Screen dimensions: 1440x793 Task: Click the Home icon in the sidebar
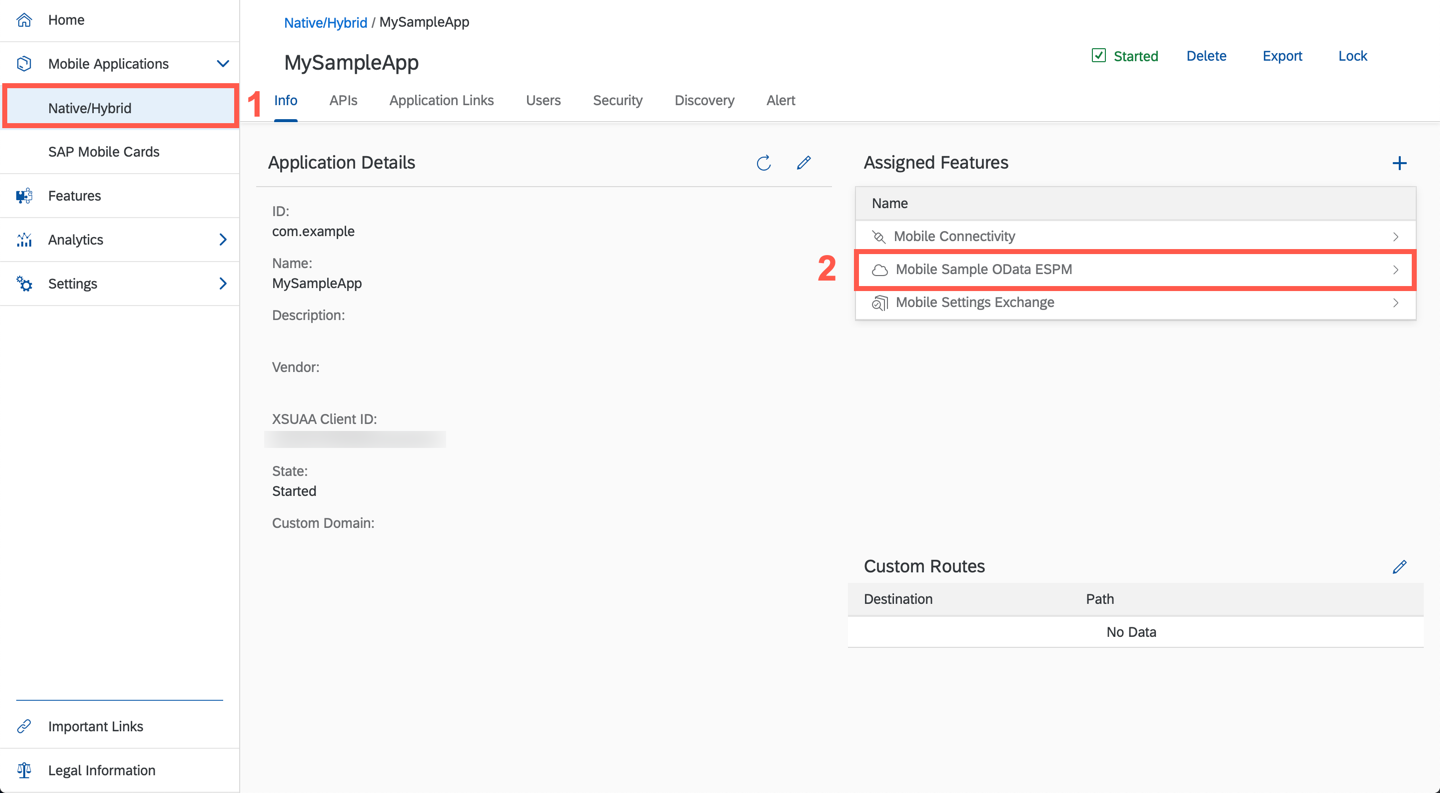(24, 20)
